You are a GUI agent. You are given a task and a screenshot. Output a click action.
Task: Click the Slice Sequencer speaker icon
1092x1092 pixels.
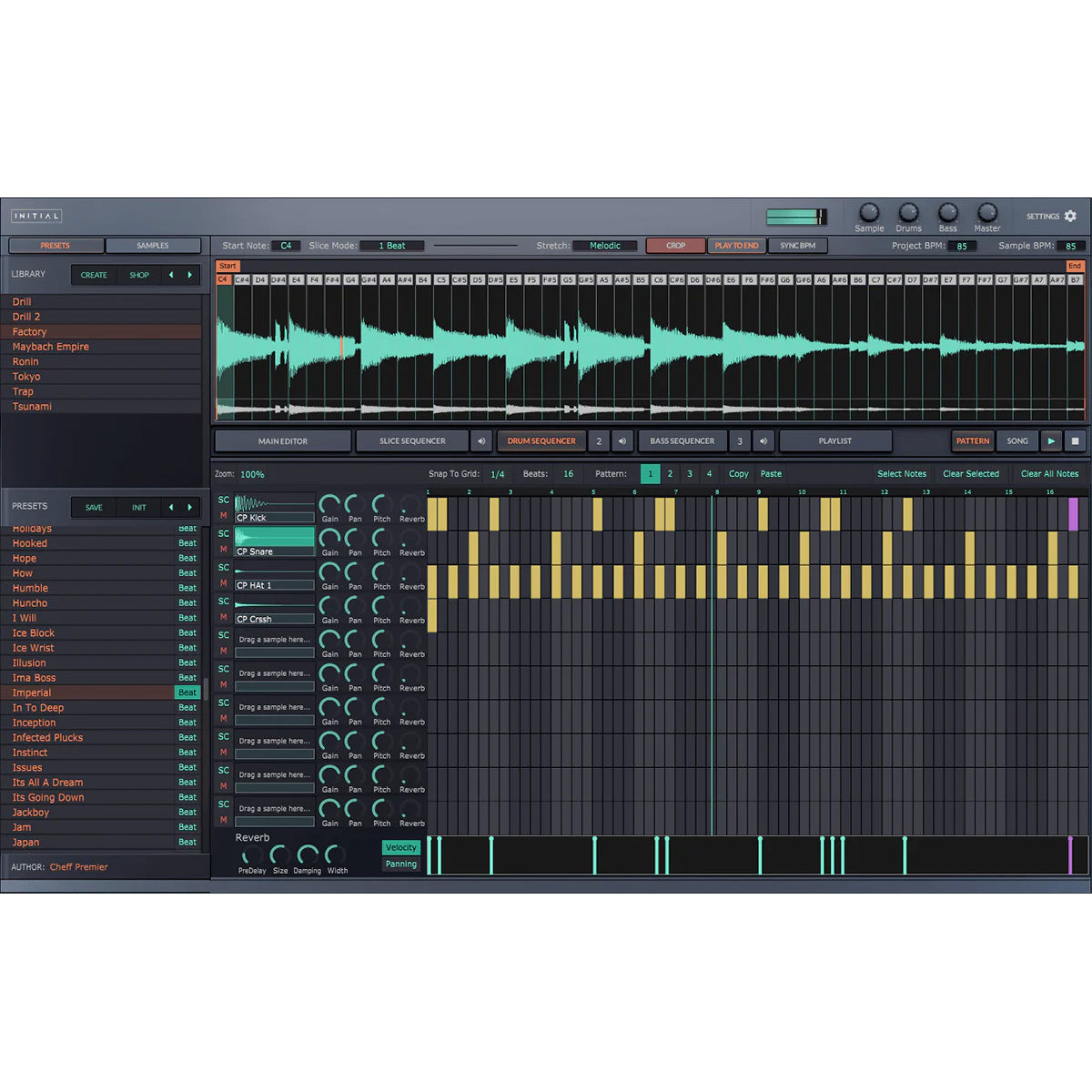481,441
